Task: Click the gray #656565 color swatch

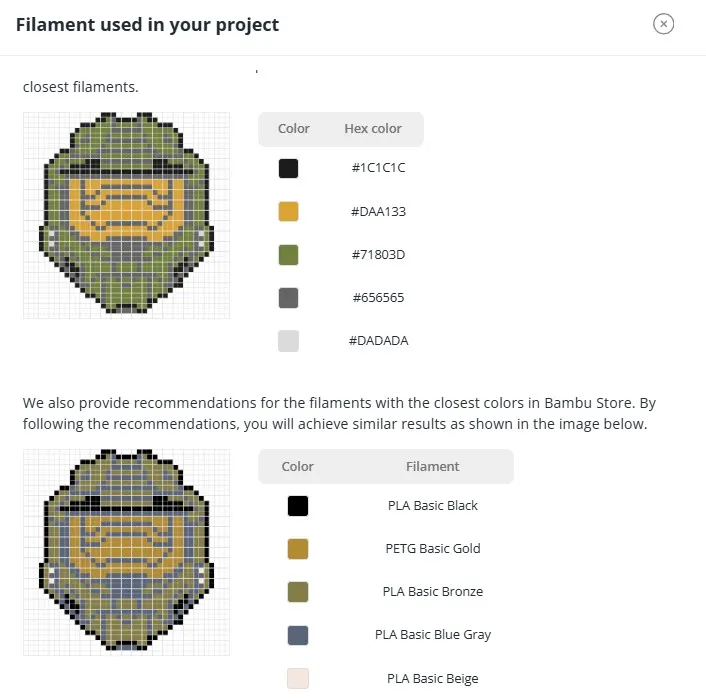Action: pos(288,298)
